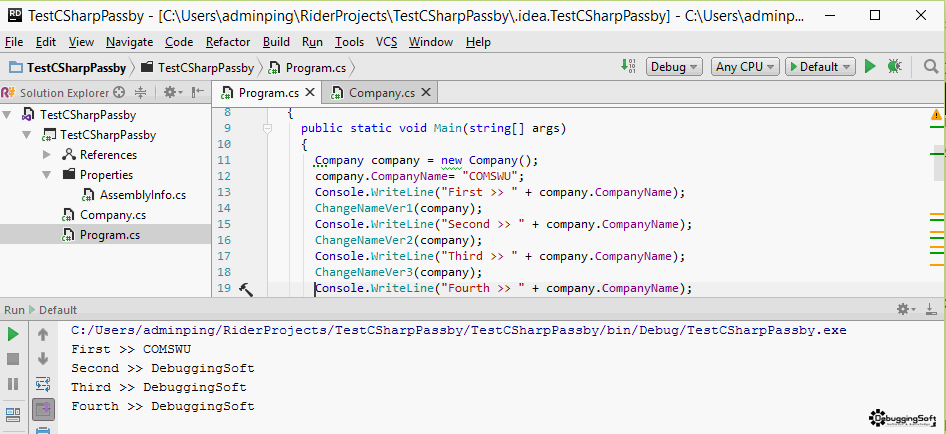
Task: Open the Code menu
Action: point(179,42)
